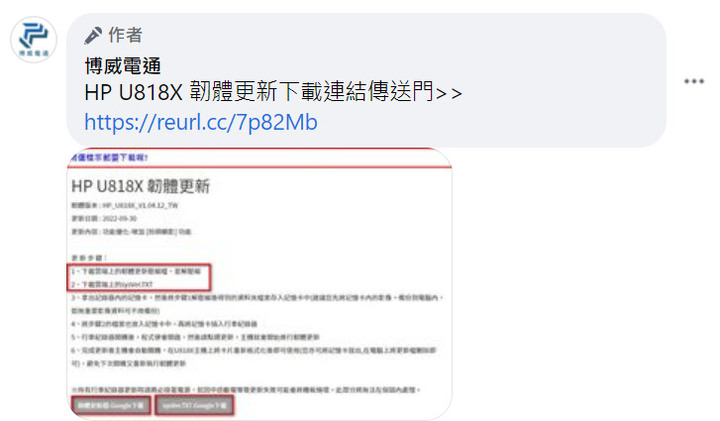Follow the reurl.cc/7p82Mb short link
Image resolution: width=720 pixels, height=421 pixels.
(201, 122)
